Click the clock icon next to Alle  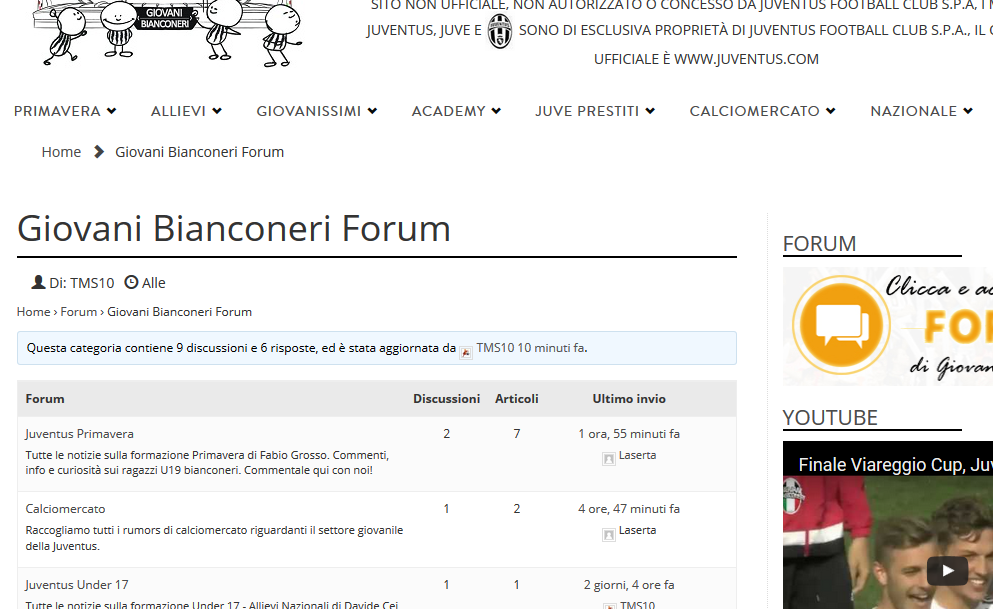coord(131,282)
